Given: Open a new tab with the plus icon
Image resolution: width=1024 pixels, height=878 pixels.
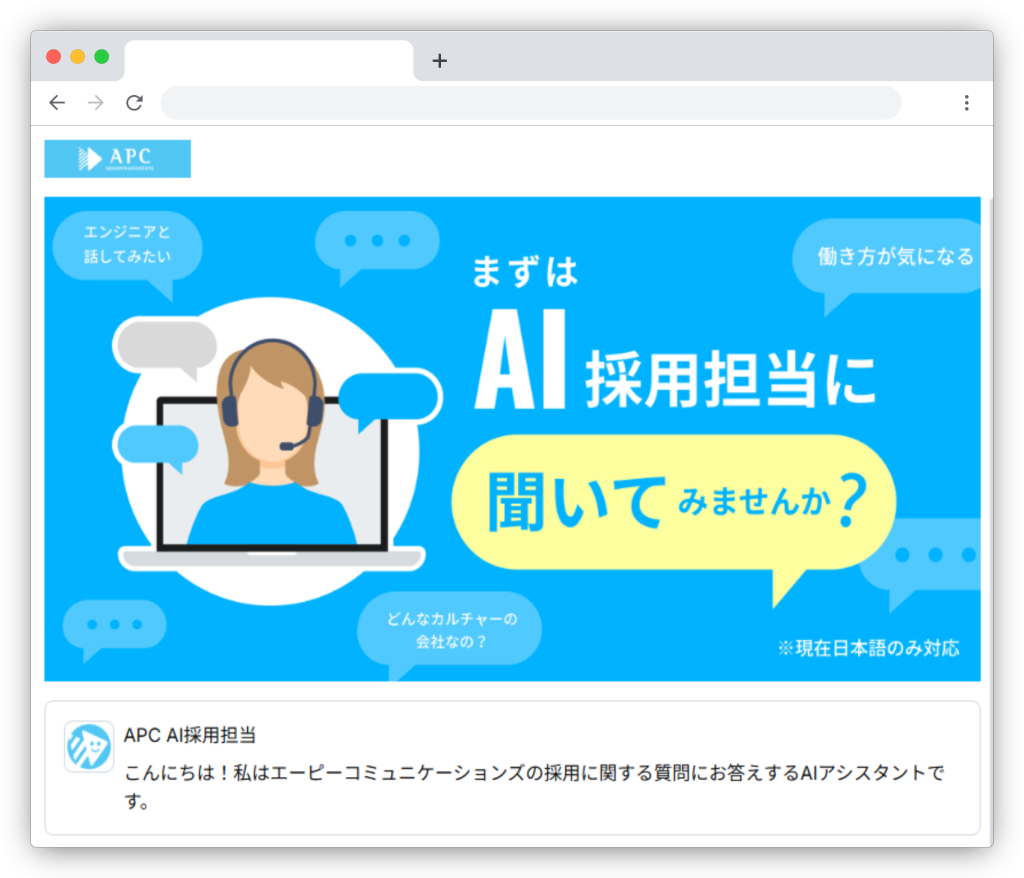Looking at the screenshot, I should coord(440,61).
